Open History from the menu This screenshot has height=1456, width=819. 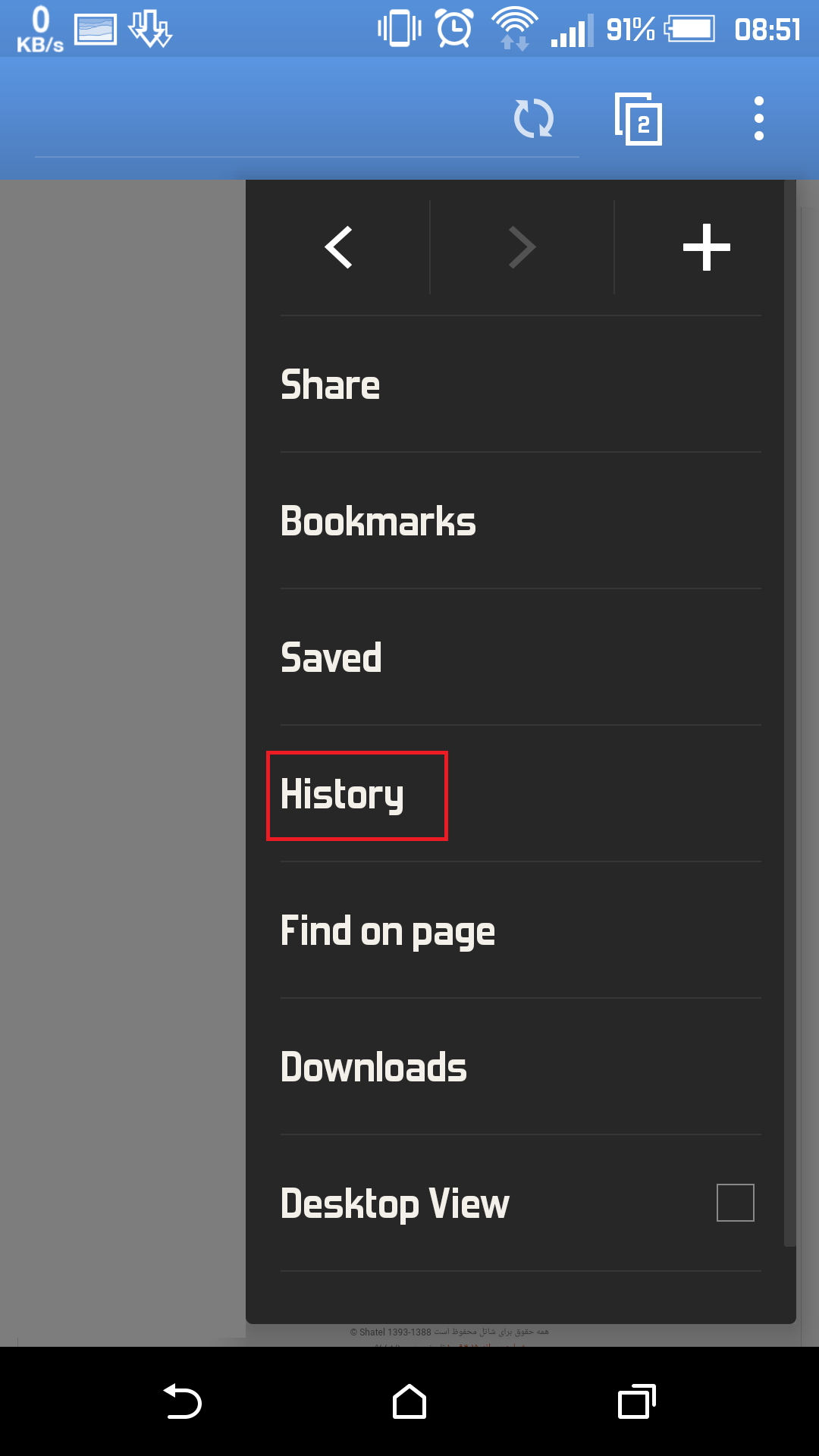(342, 795)
